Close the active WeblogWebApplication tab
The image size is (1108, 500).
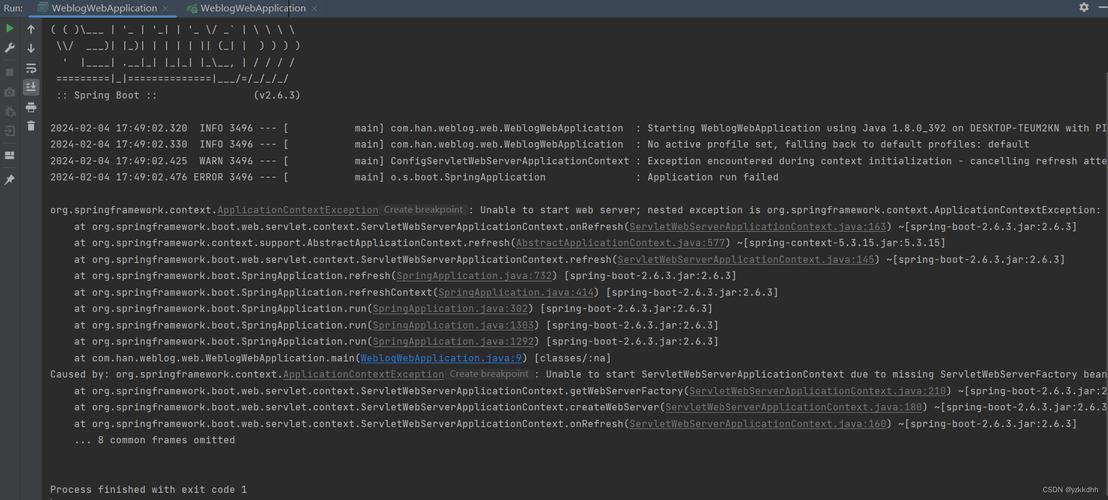point(166,8)
